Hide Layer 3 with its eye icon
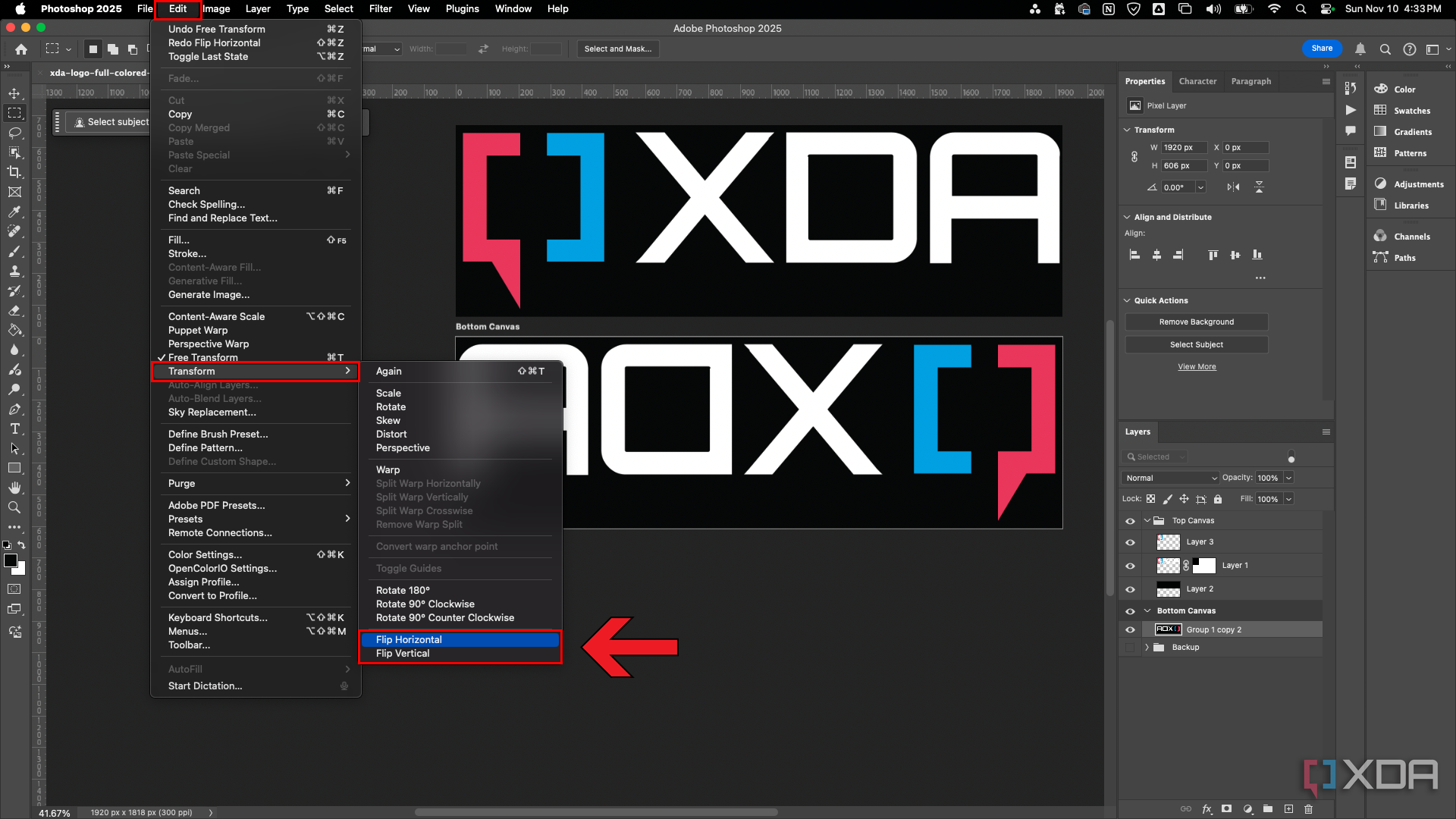Image resolution: width=1456 pixels, height=819 pixels. [1130, 542]
